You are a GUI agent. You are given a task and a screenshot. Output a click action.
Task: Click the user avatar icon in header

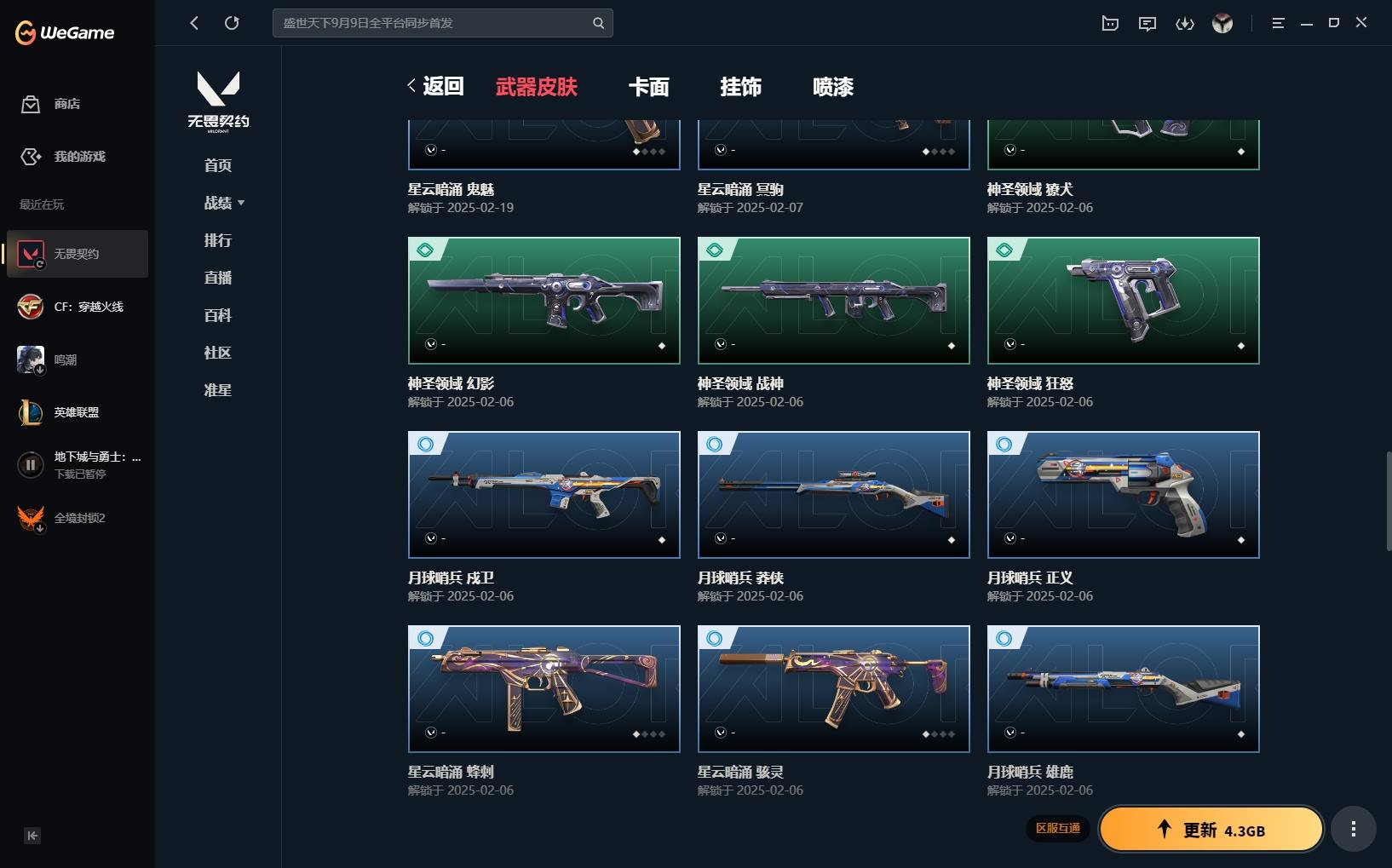1222,23
